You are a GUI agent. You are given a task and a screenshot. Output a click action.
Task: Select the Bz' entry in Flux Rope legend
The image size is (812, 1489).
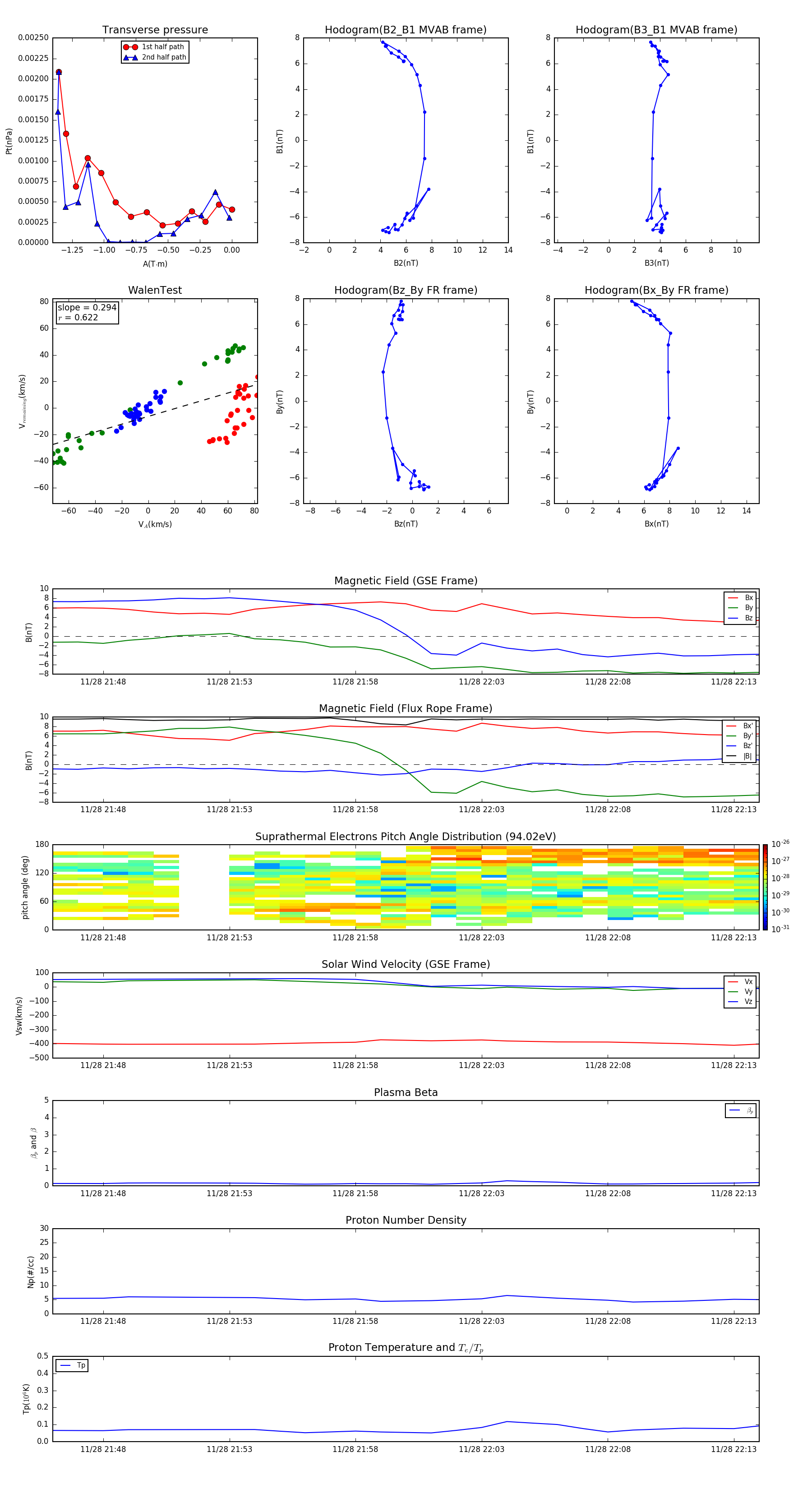[739, 746]
